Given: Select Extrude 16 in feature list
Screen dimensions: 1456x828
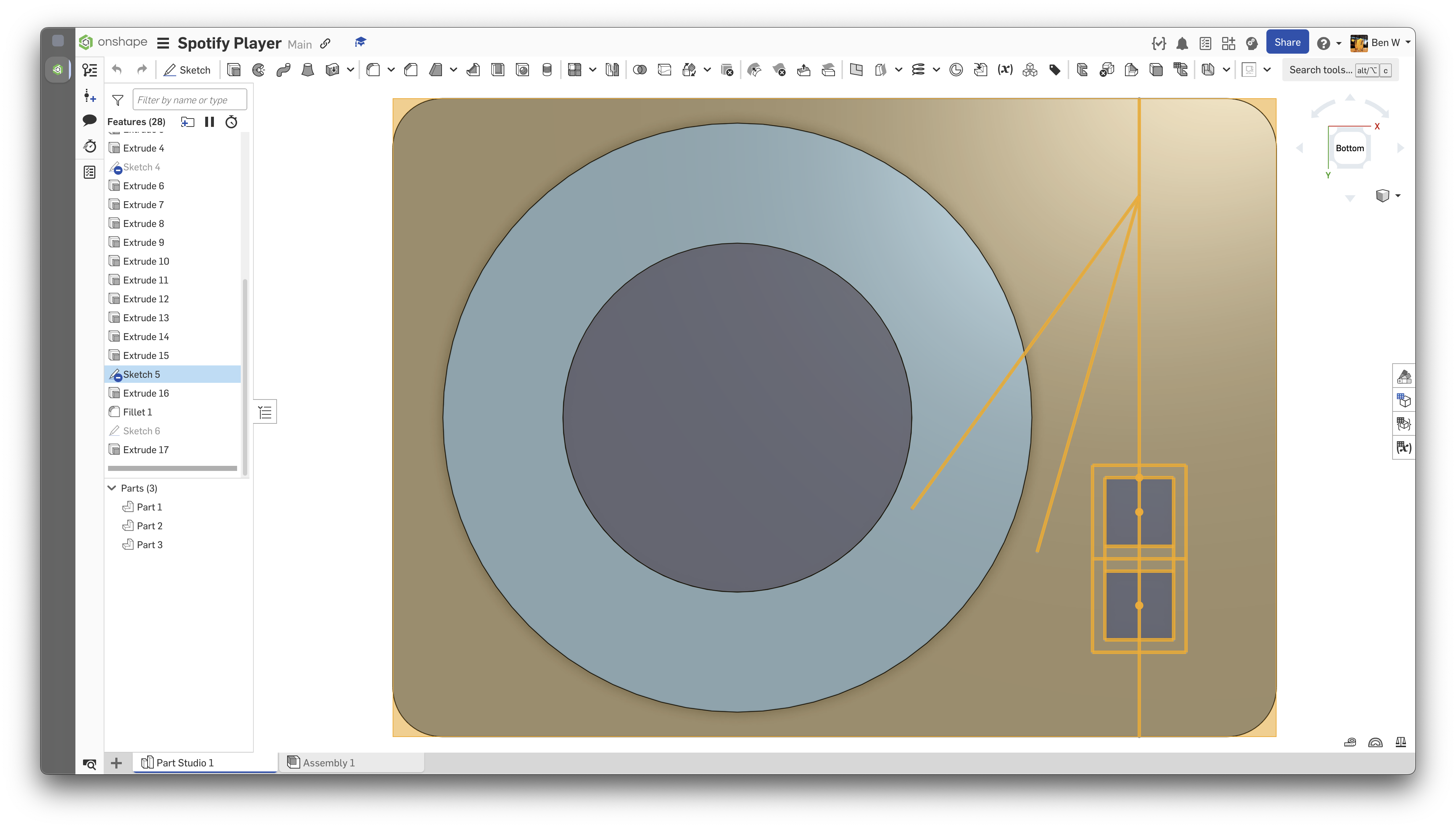Looking at the screenshot, I should 146,393.
